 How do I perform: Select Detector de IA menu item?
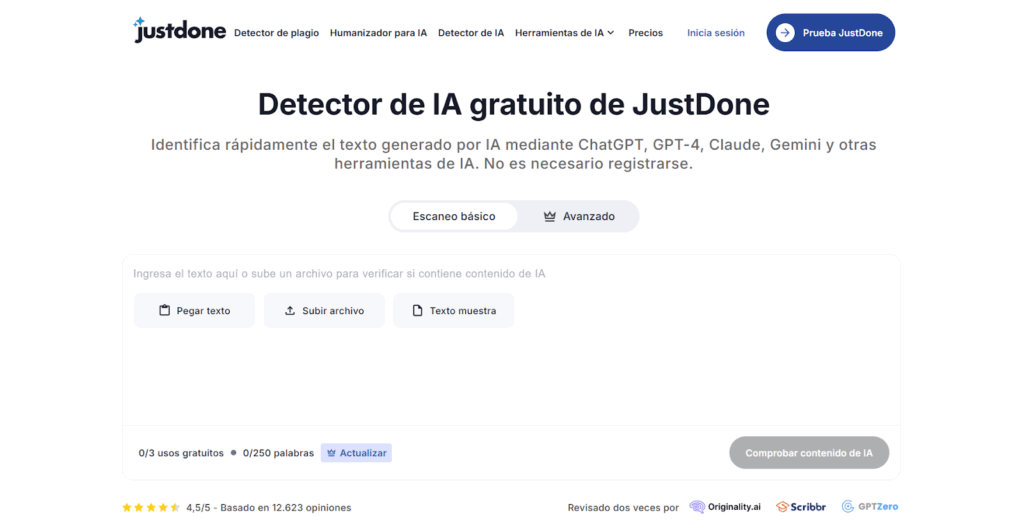(x=471, y=33)
